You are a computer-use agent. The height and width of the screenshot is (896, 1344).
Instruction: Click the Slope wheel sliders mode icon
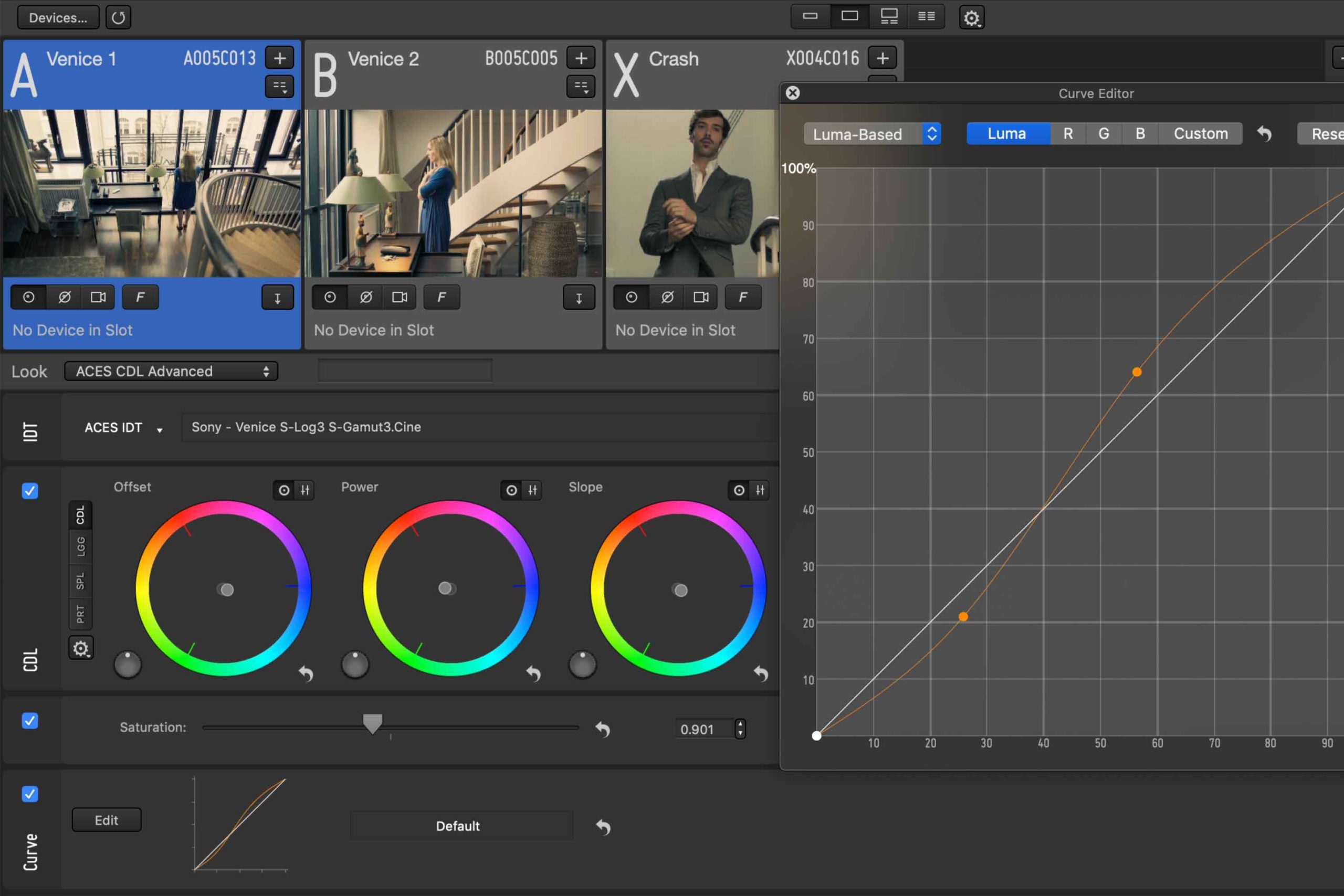click(x=760, y=490)
